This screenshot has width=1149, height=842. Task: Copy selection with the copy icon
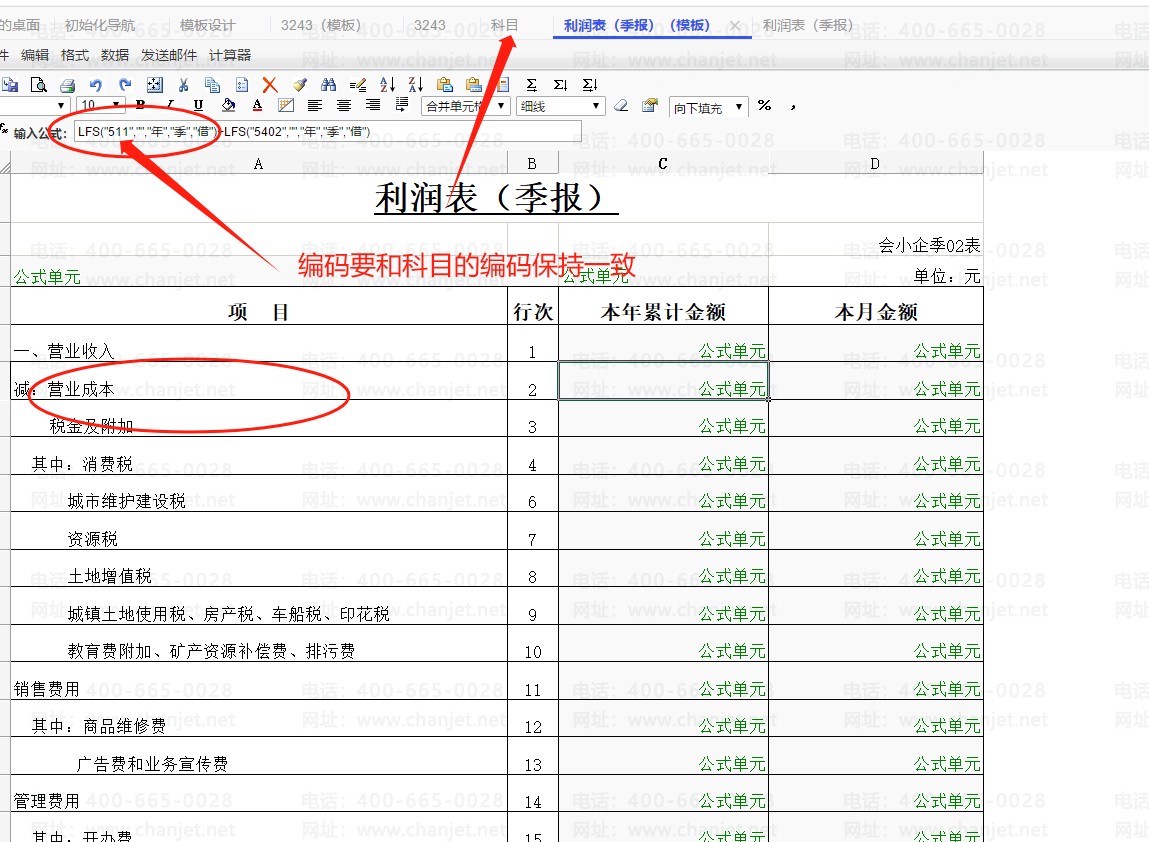[x=213, y=85]
